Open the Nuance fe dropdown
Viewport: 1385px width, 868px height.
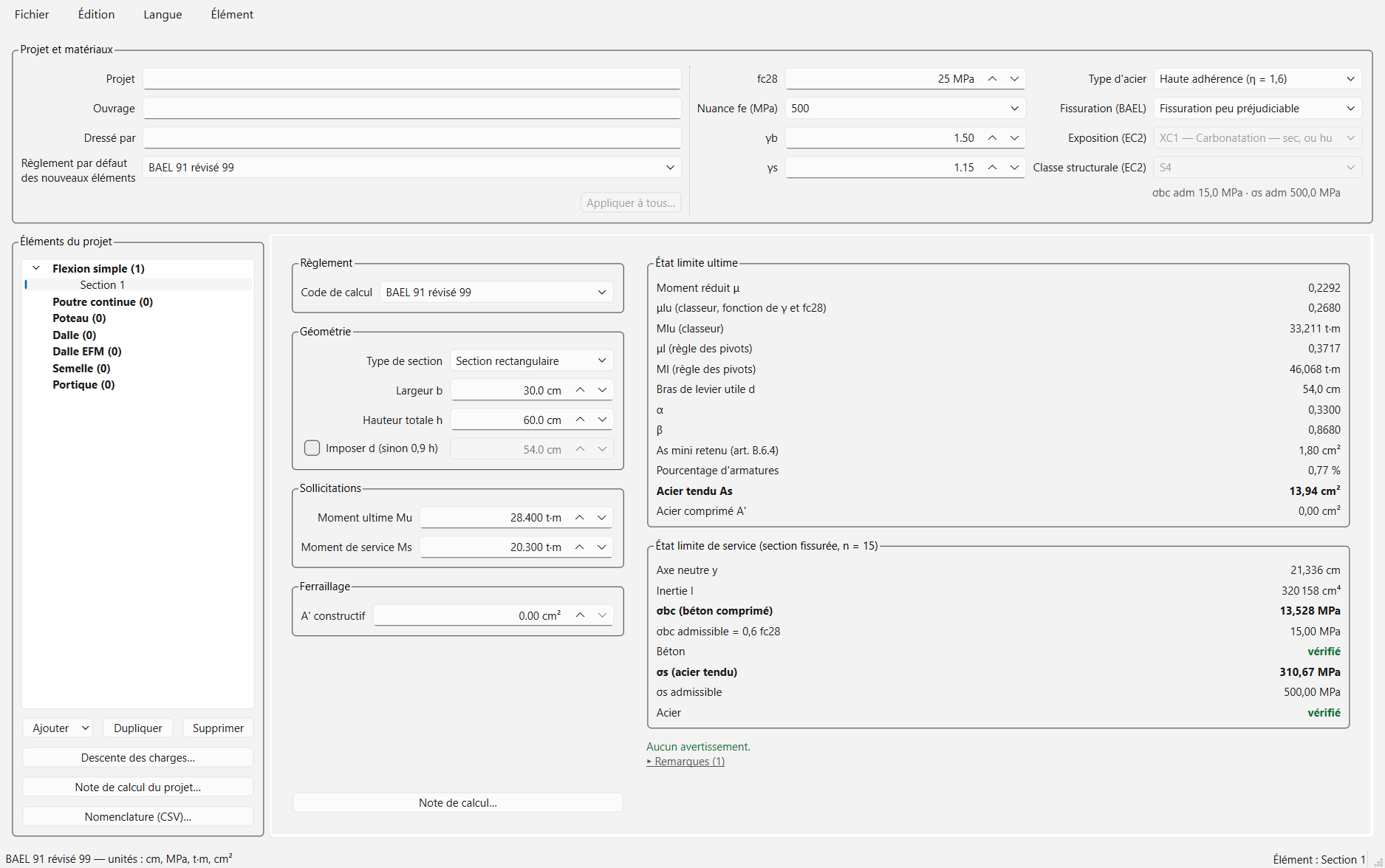905,109
